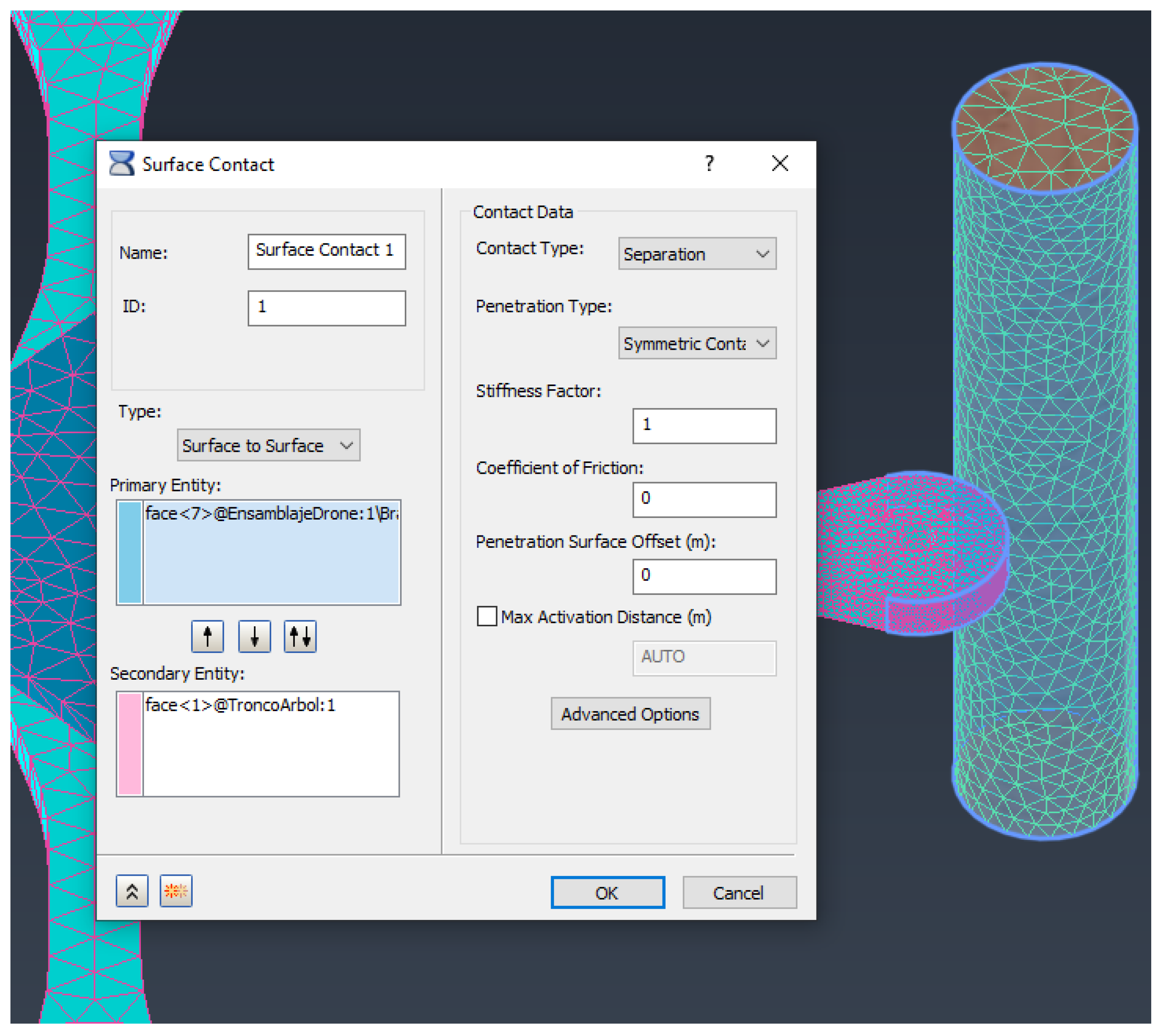This screenshot has width=1164, height=1036.
Task: Open the Contact Type dropdown
Action: [697, 254]
